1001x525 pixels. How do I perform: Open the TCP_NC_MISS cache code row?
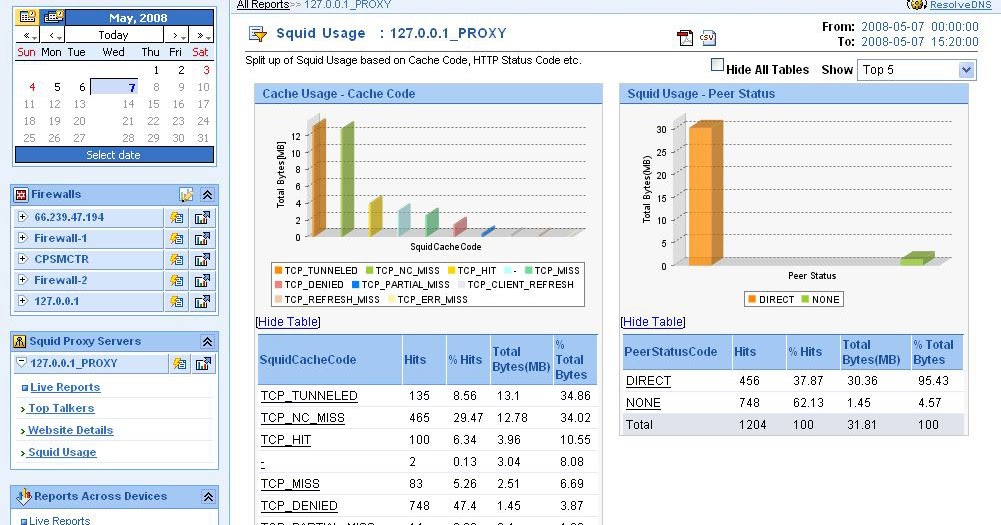[303, 418]
